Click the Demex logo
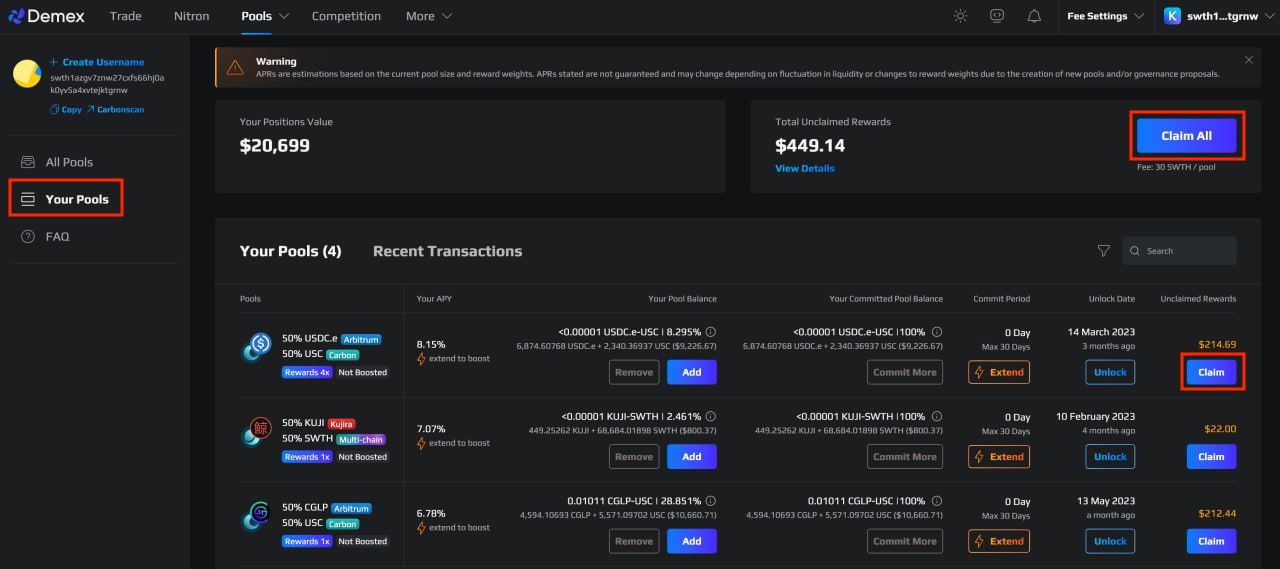Screen dimensions: 1280x569 [x=46, y=16]
